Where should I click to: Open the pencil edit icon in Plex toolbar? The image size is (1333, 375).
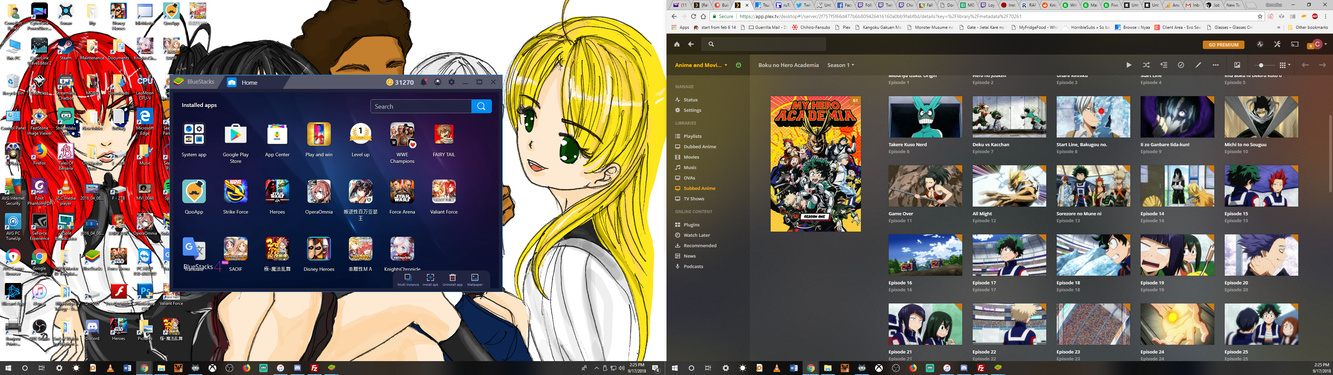point(1198,65)
